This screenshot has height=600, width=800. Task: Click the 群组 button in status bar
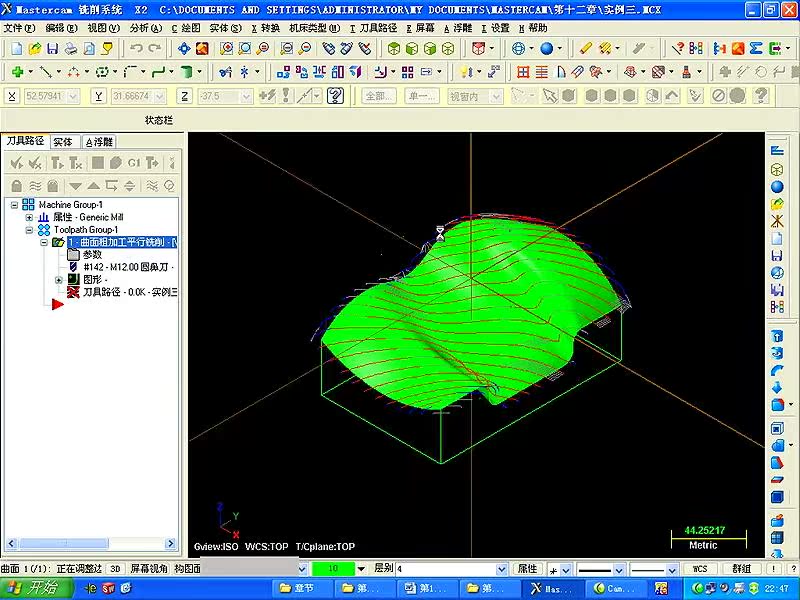[742, 569]
